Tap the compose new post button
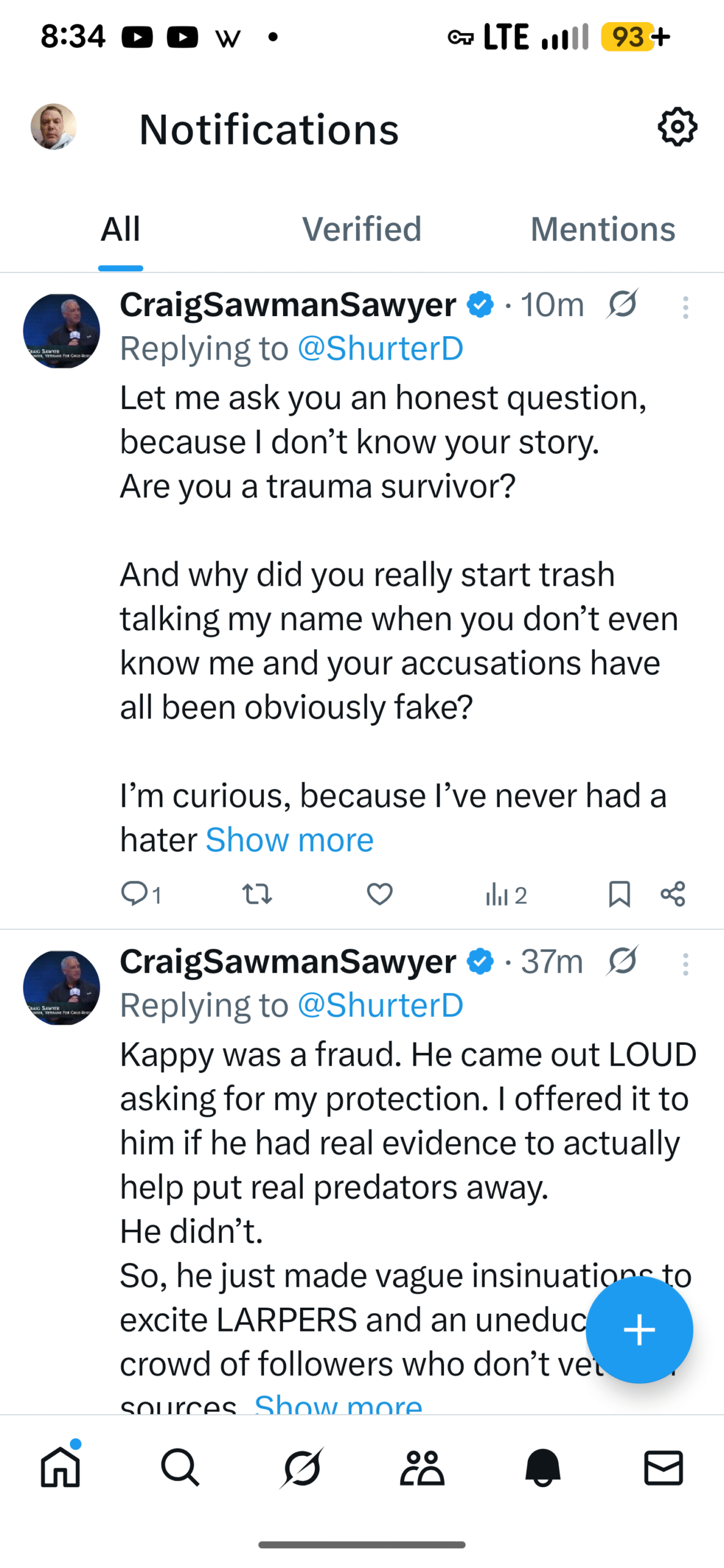Screen dimensions: 724x1568 coord(639,1330)
